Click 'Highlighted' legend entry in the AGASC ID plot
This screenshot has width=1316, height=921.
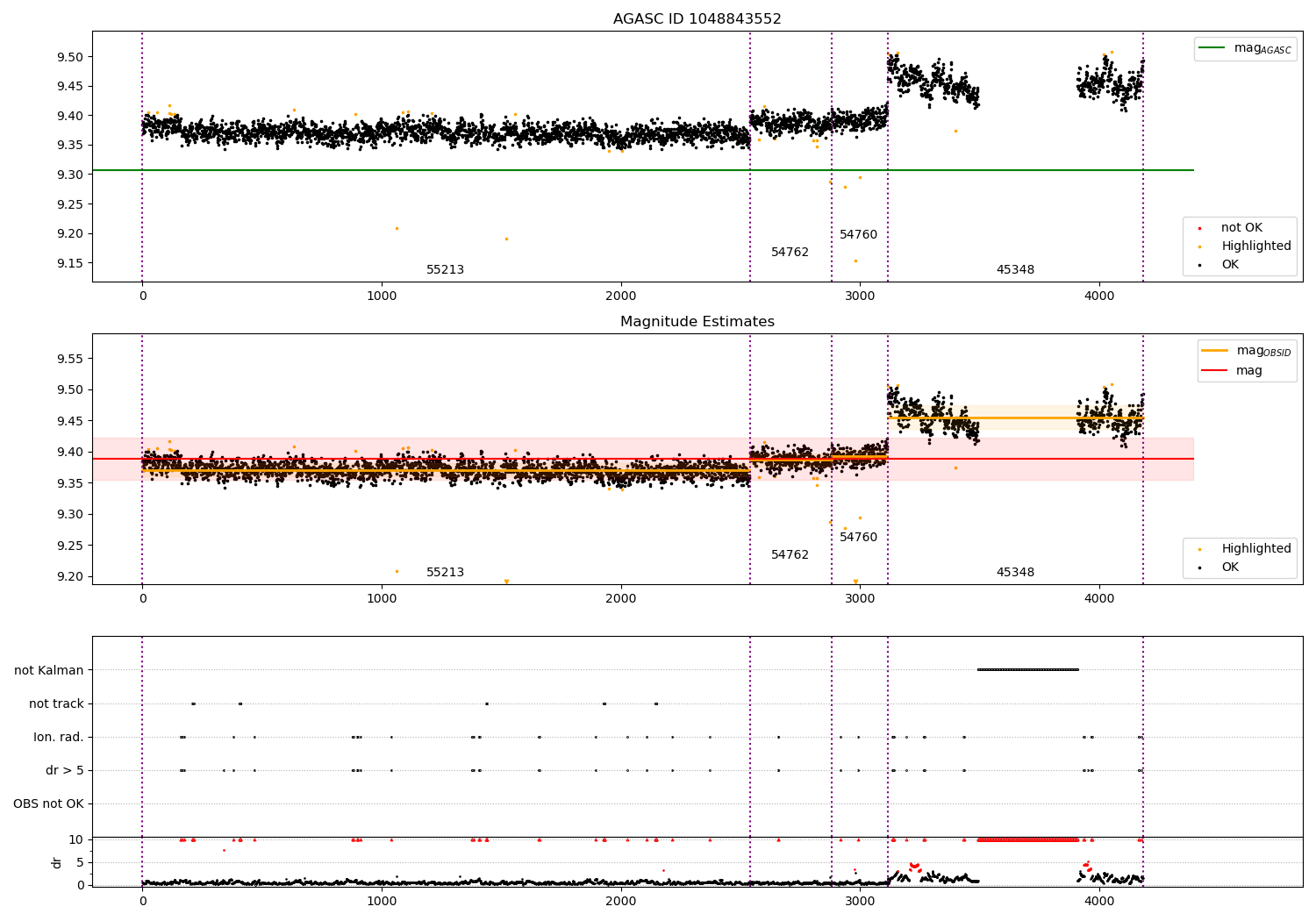1255,246
